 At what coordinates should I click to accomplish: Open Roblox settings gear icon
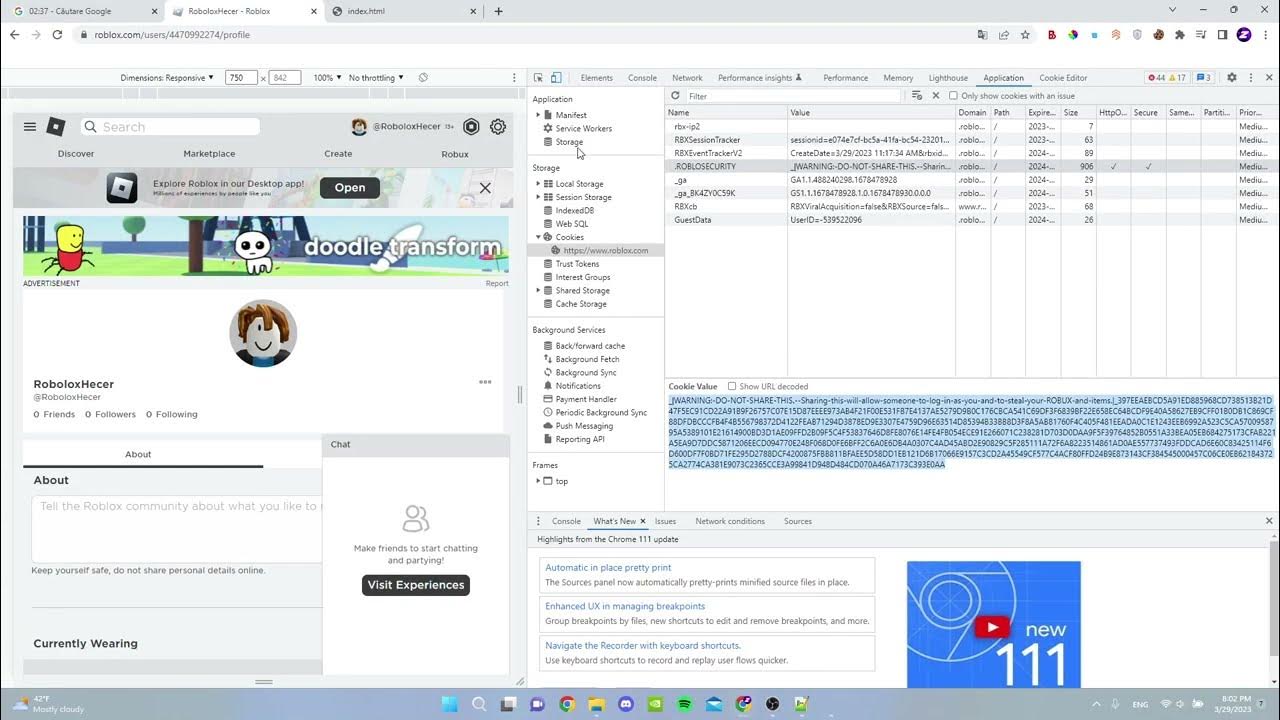[498, 127]
